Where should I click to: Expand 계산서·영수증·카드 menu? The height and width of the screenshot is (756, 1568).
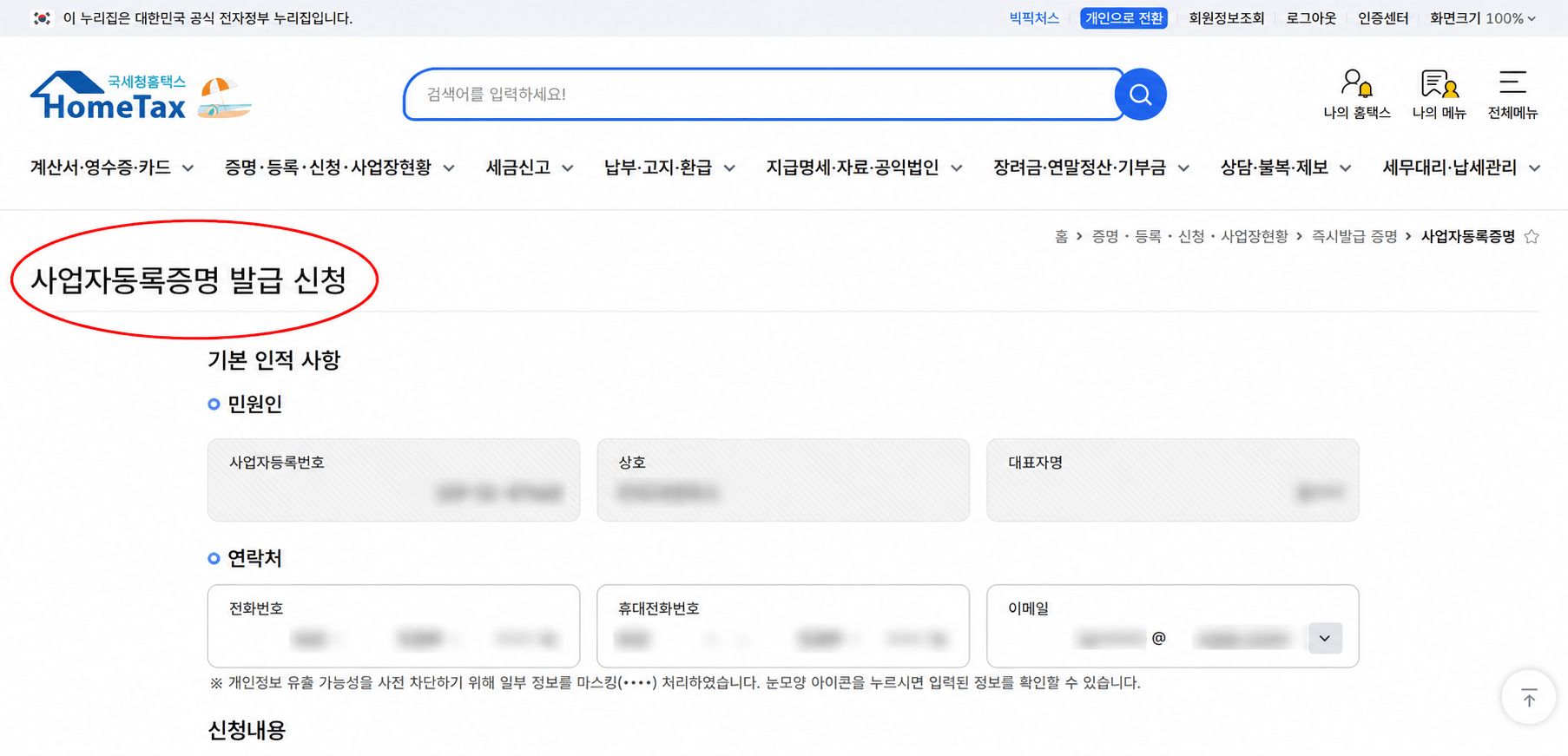[112, 168]
